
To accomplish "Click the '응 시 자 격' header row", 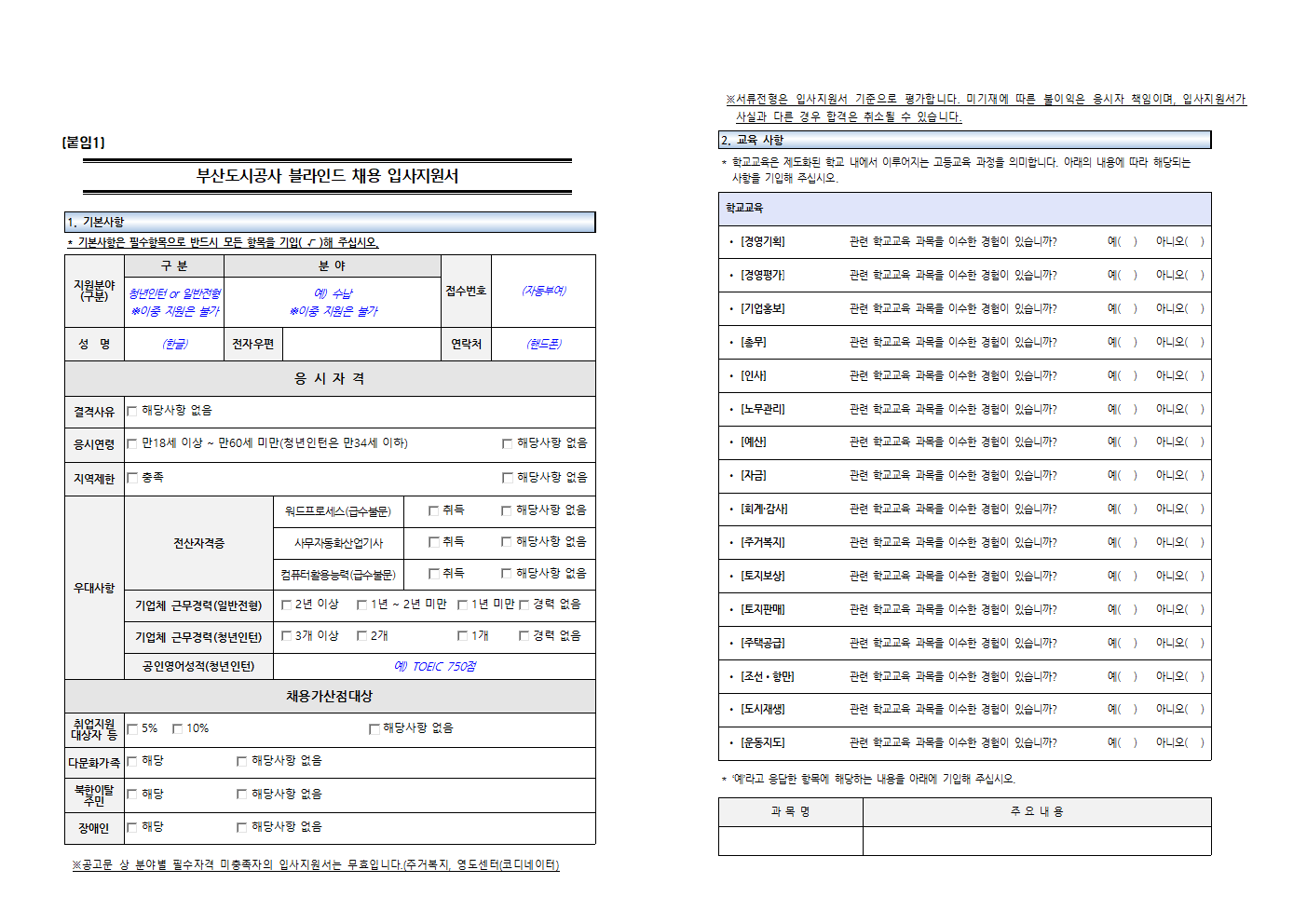I will click(330, 378).
